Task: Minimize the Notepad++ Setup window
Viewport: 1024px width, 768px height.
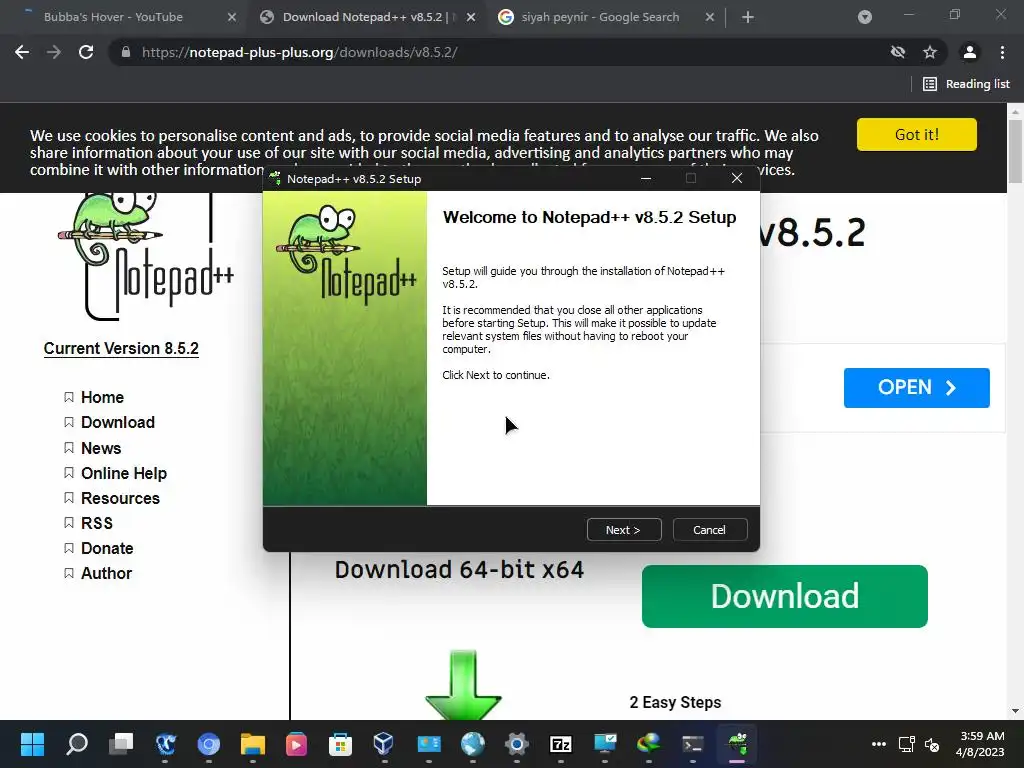Action: [x=646, y=178]
